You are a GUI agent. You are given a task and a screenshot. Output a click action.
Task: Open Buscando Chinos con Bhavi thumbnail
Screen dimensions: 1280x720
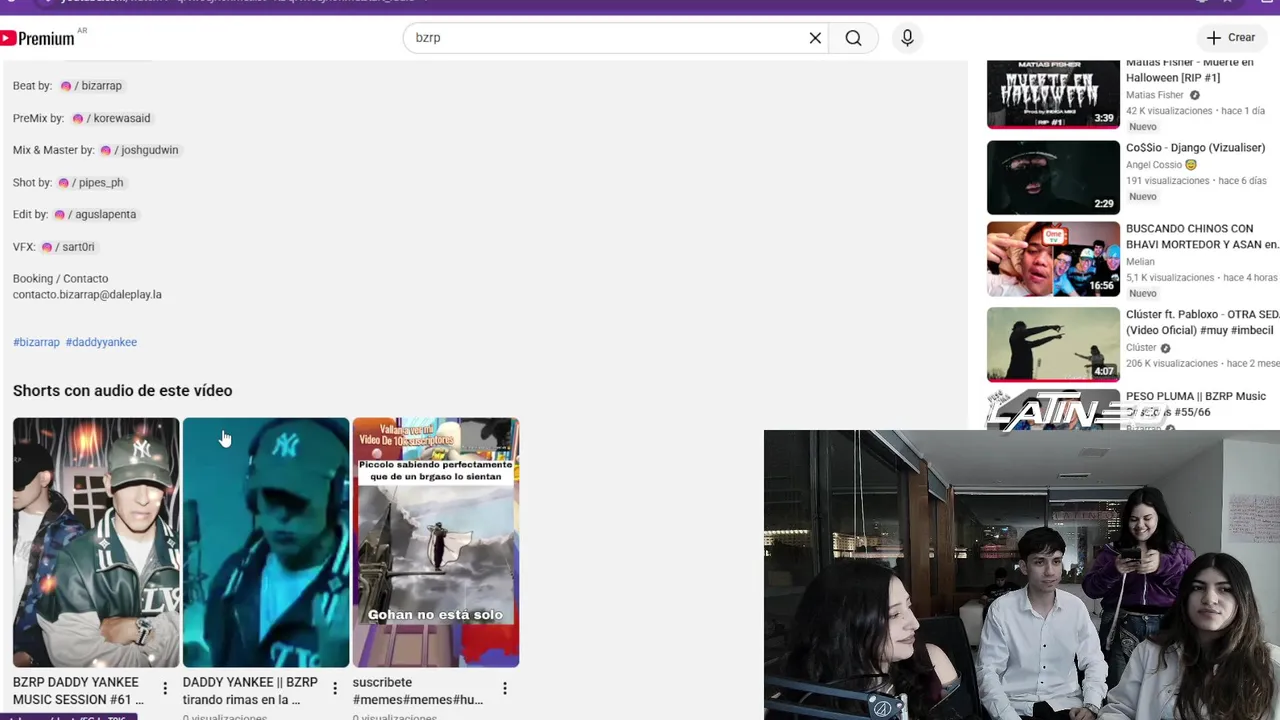tap(1053, 260)
